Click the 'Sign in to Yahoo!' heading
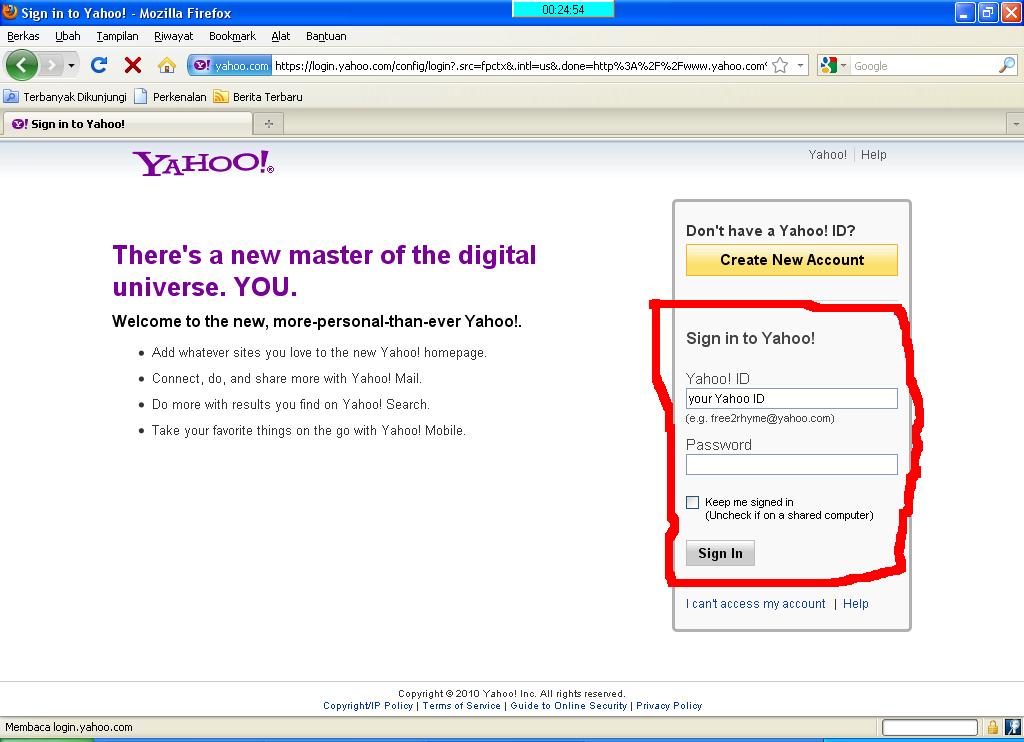 750,338
